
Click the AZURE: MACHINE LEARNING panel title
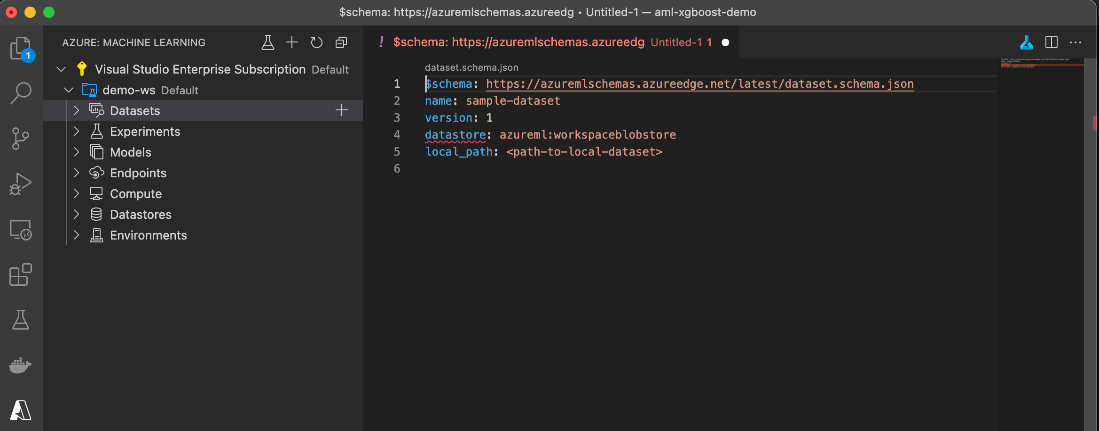pos(134,43)
